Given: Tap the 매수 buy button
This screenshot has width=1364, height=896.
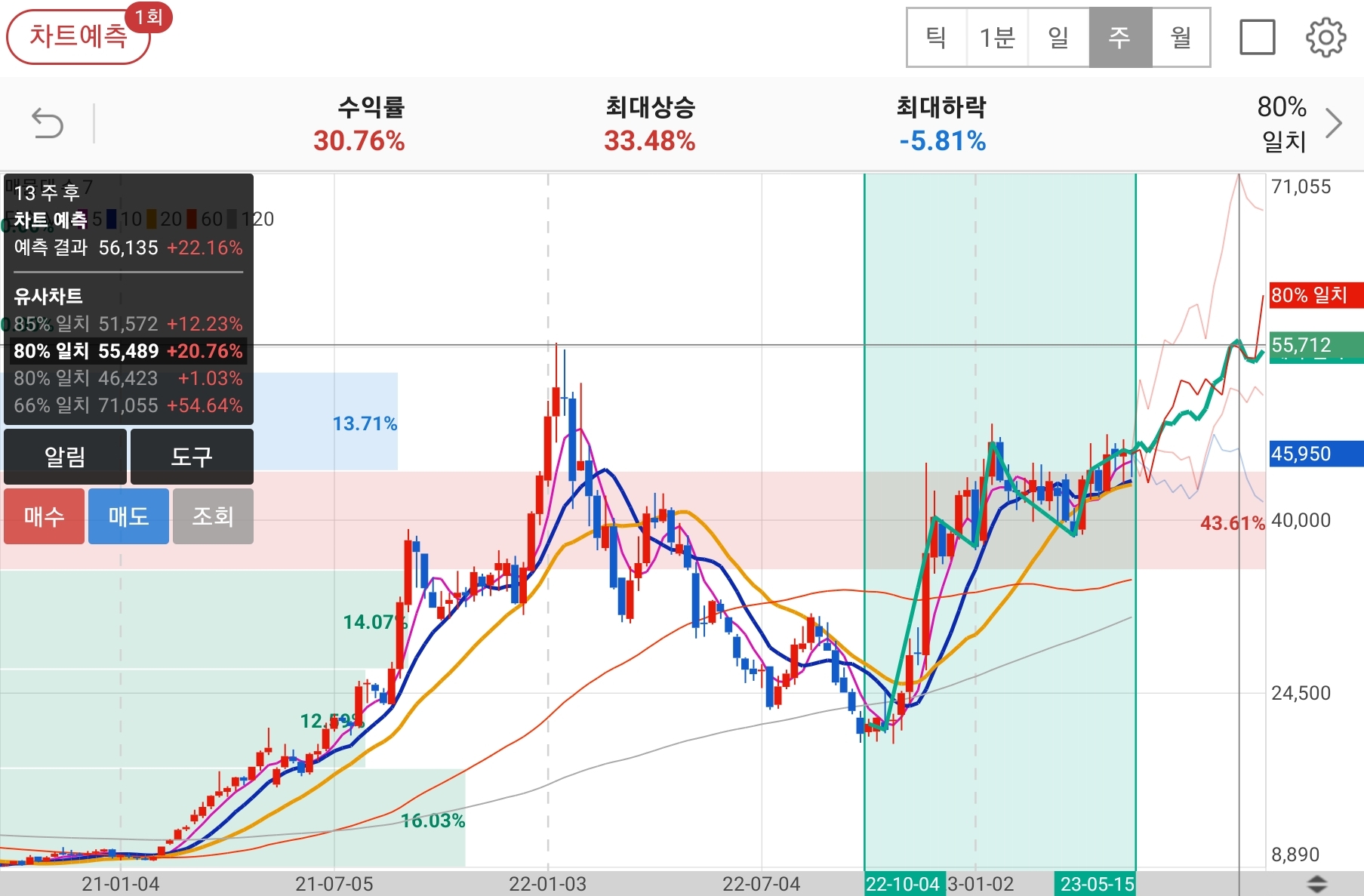Looking at the screenshot, I should 44,516.
